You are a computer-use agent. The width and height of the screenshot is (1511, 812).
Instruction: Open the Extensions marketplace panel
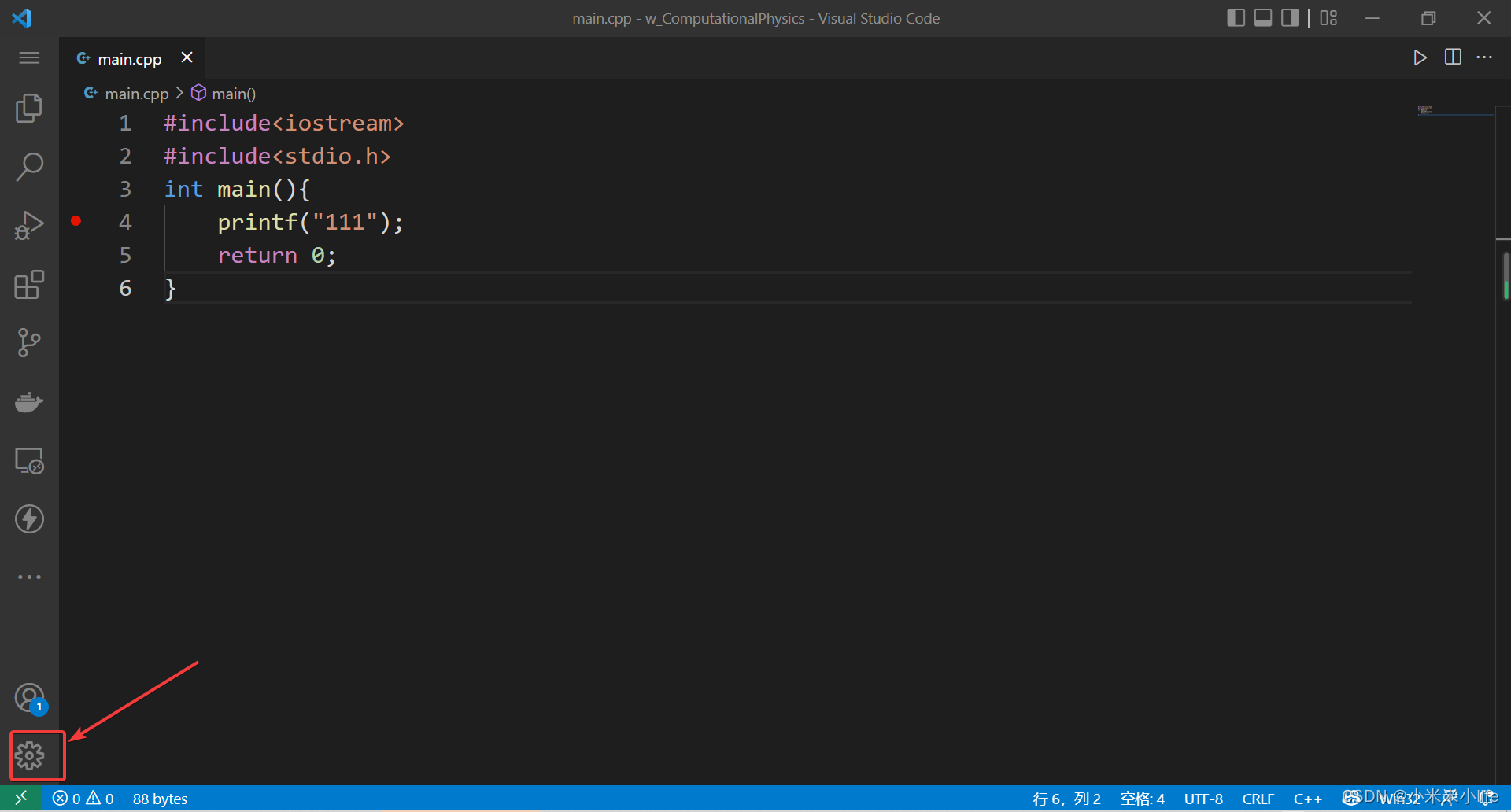29,285
